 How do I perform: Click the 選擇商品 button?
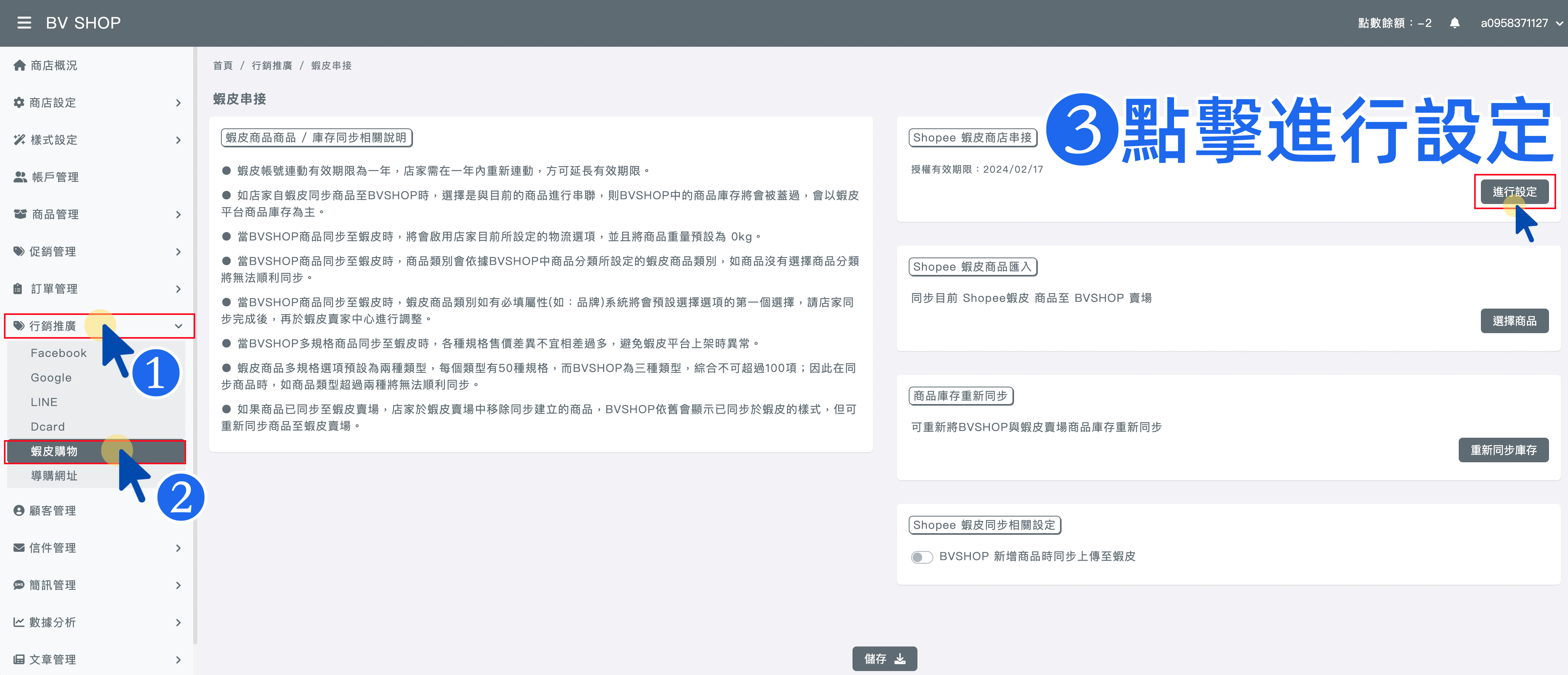click(x=1515, y=321)
